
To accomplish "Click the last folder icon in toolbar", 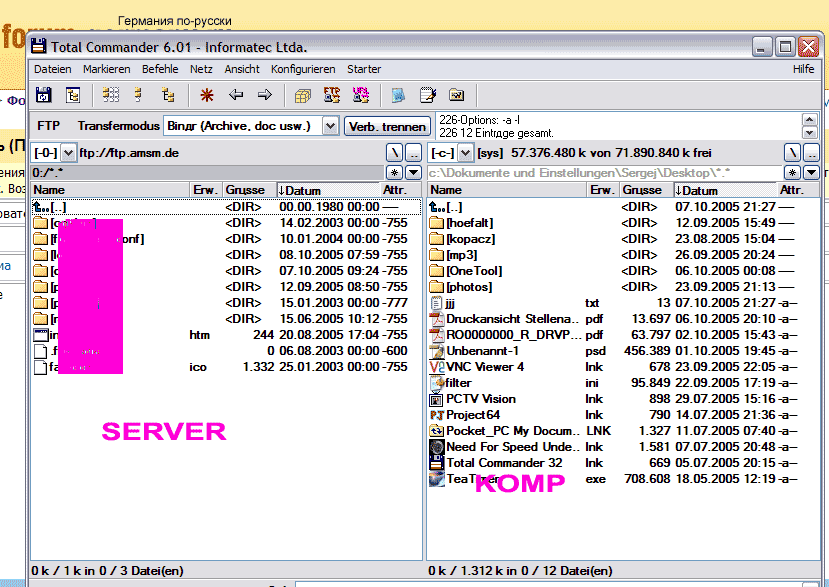I will [456, 95].
